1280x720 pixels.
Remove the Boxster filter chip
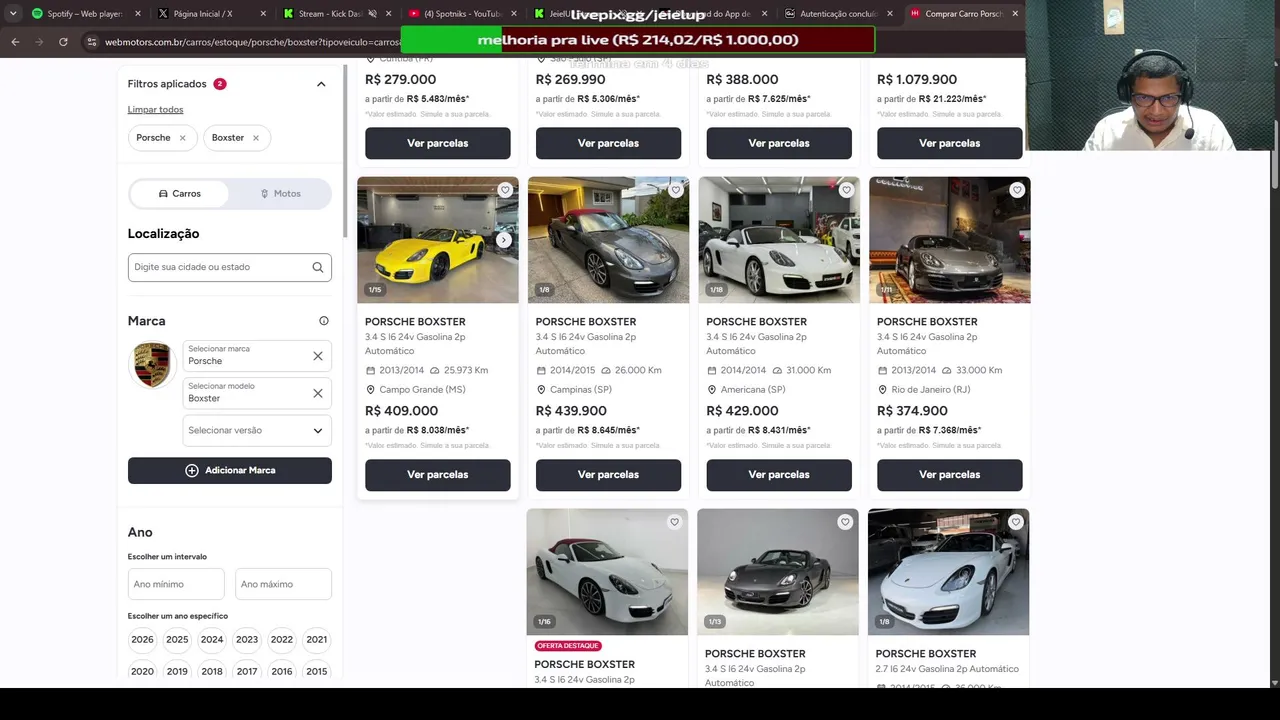(x=256, y=138)
